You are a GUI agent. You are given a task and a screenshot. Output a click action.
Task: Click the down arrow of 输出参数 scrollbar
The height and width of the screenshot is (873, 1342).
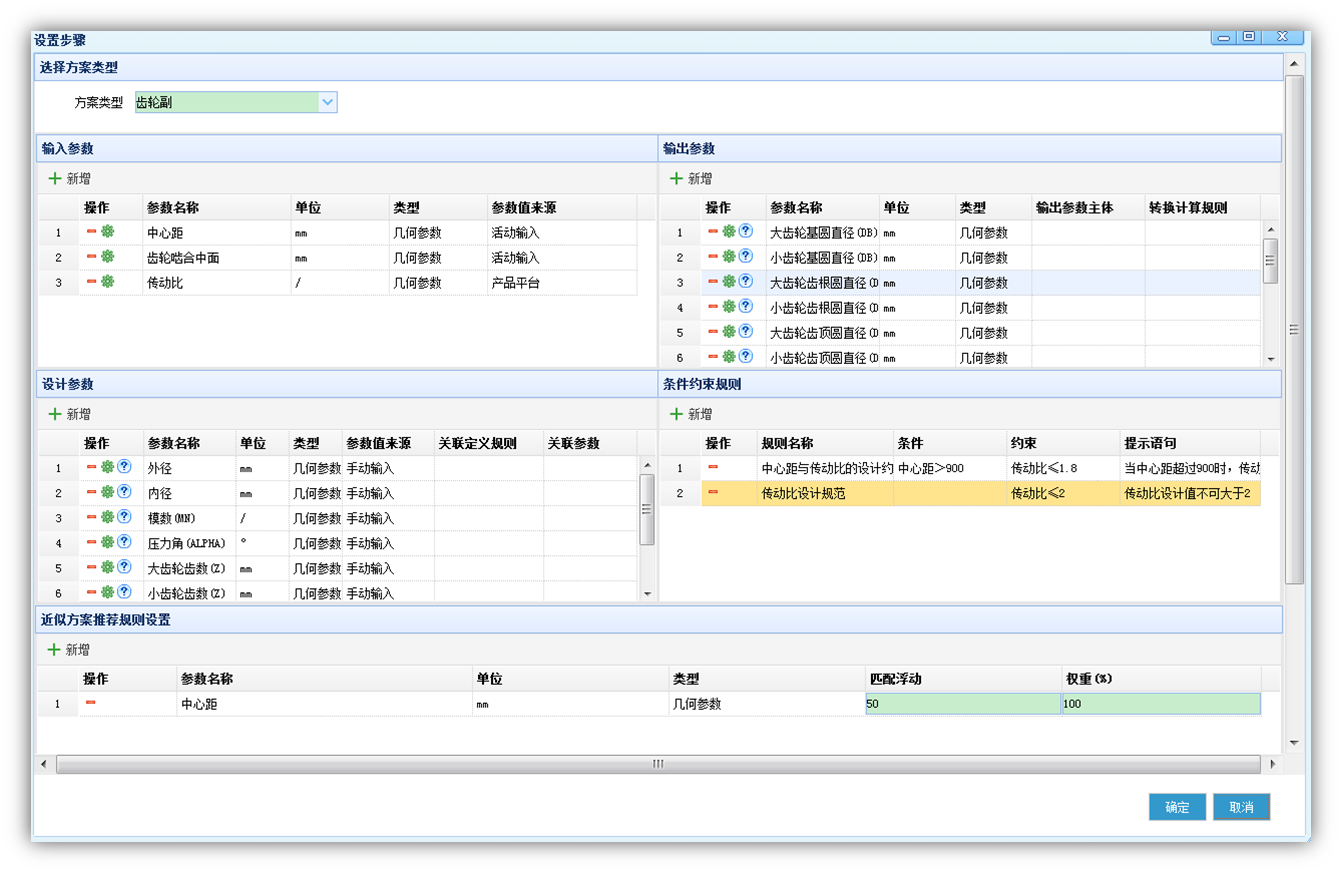point(1271,359)
